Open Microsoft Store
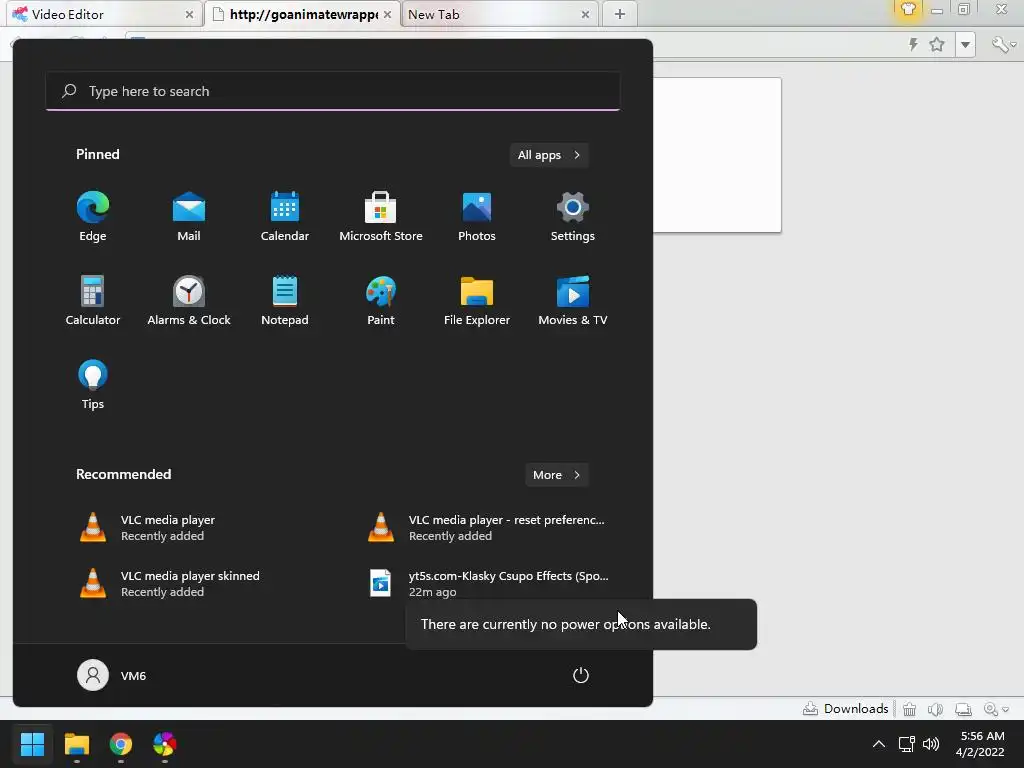Image resolution: width=1024 pixels, height=768 pixels. pos(381,217)
